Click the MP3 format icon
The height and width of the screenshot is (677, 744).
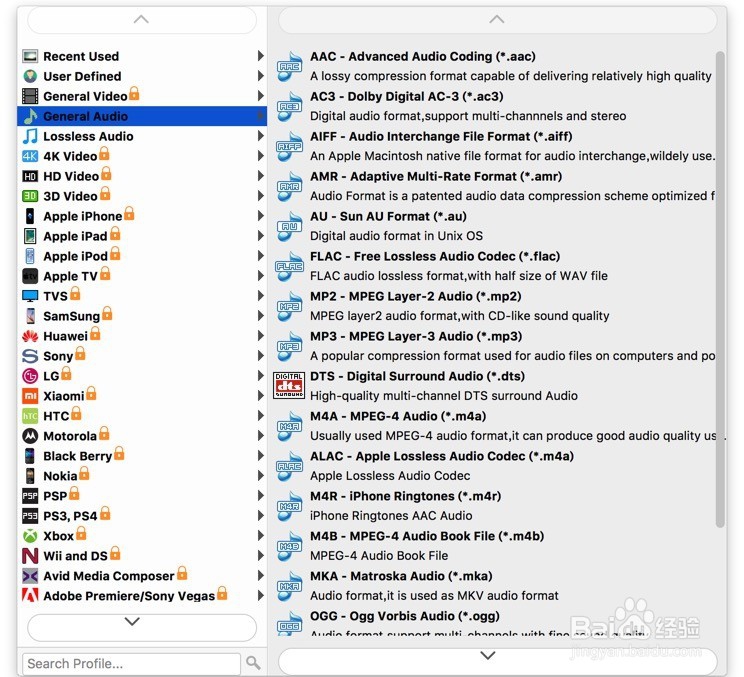(289, 346)
